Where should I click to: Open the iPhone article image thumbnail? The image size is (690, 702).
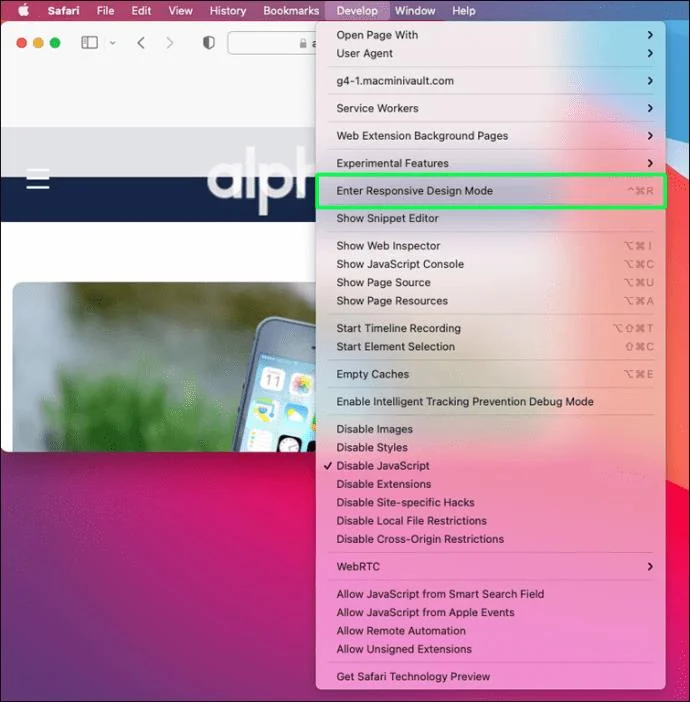pos(164,367)
